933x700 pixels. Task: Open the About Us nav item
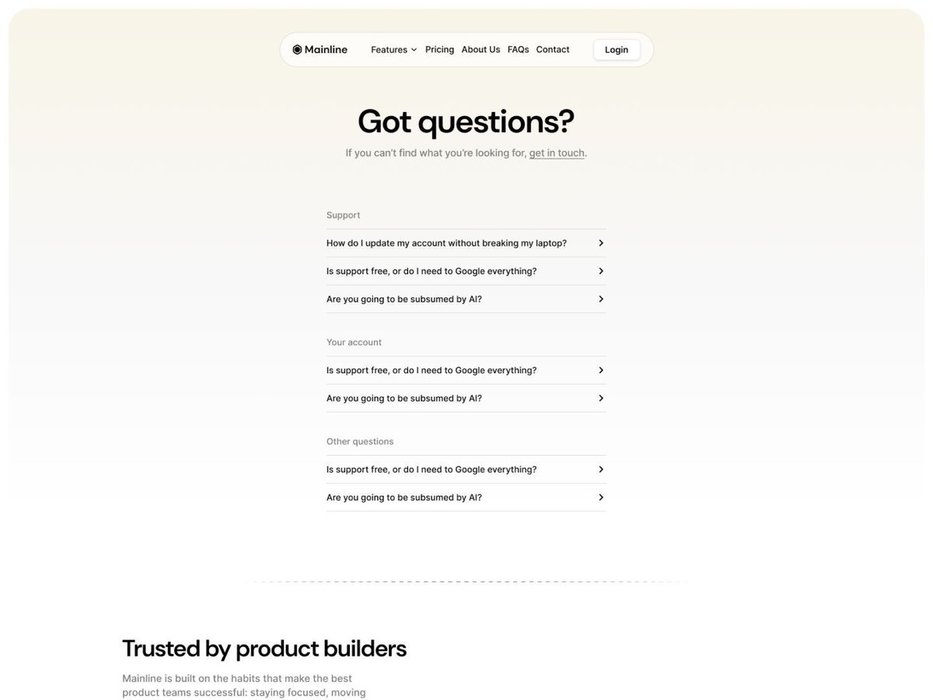pyautogui.click(x=480, y=50)
